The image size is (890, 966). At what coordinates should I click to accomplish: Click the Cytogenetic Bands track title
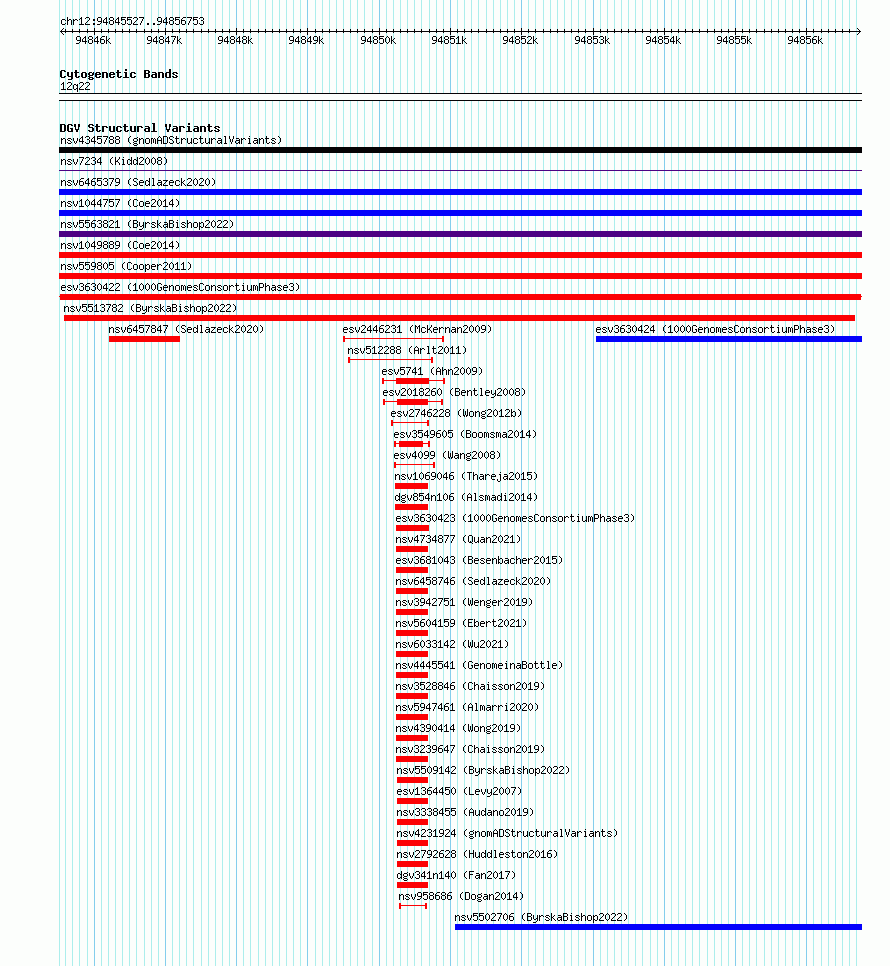(119, 74)
